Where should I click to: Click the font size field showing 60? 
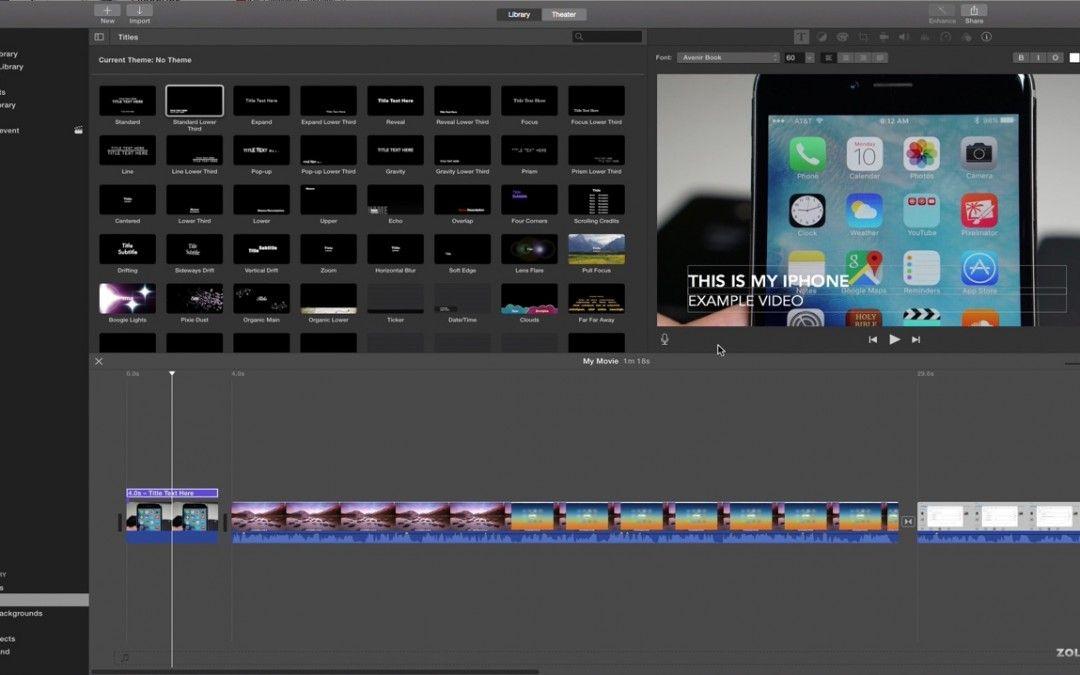[x=793, y=58]
